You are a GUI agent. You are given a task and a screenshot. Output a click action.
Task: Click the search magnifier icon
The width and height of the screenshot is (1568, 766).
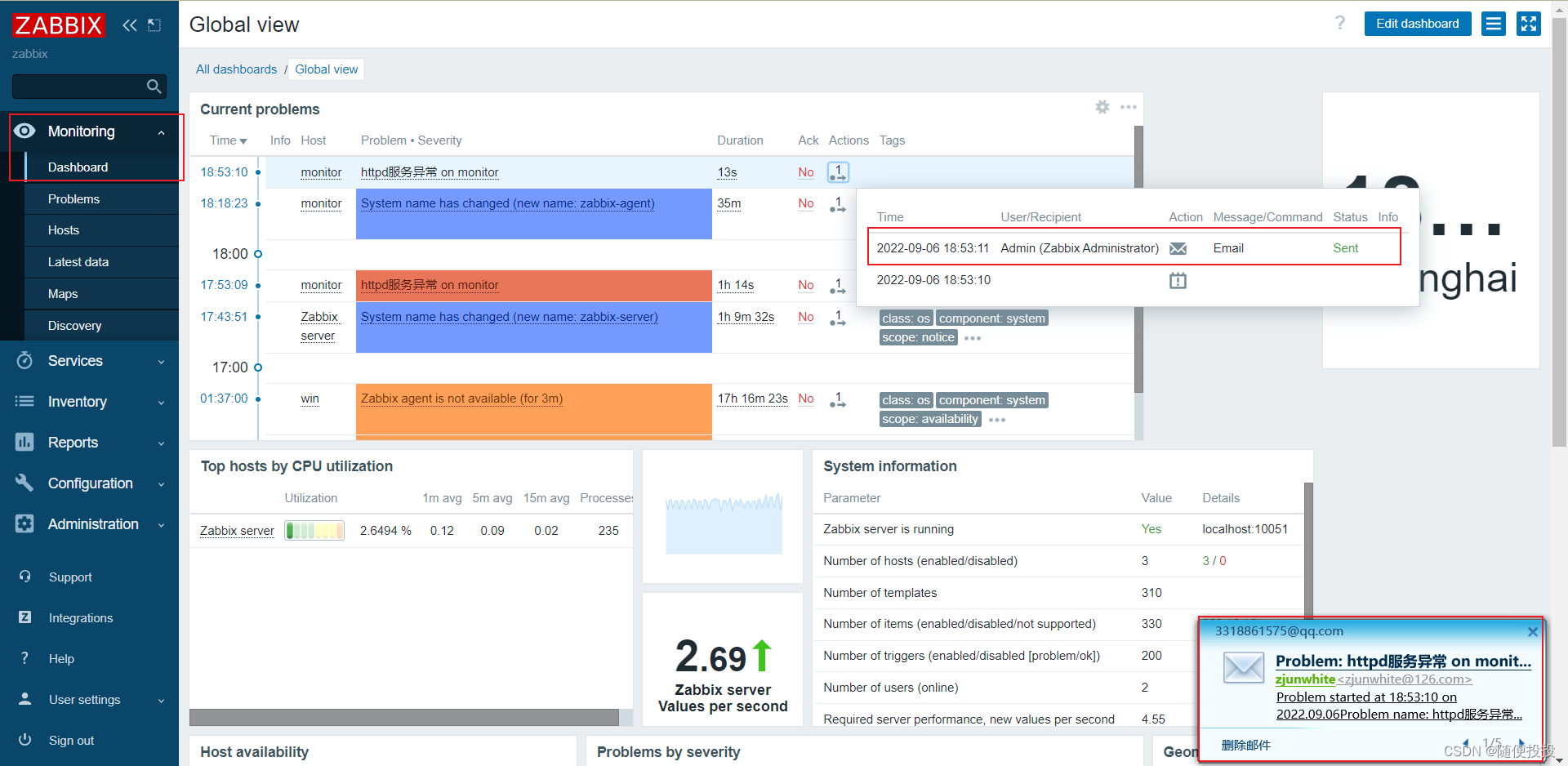[x=154, y=87]
